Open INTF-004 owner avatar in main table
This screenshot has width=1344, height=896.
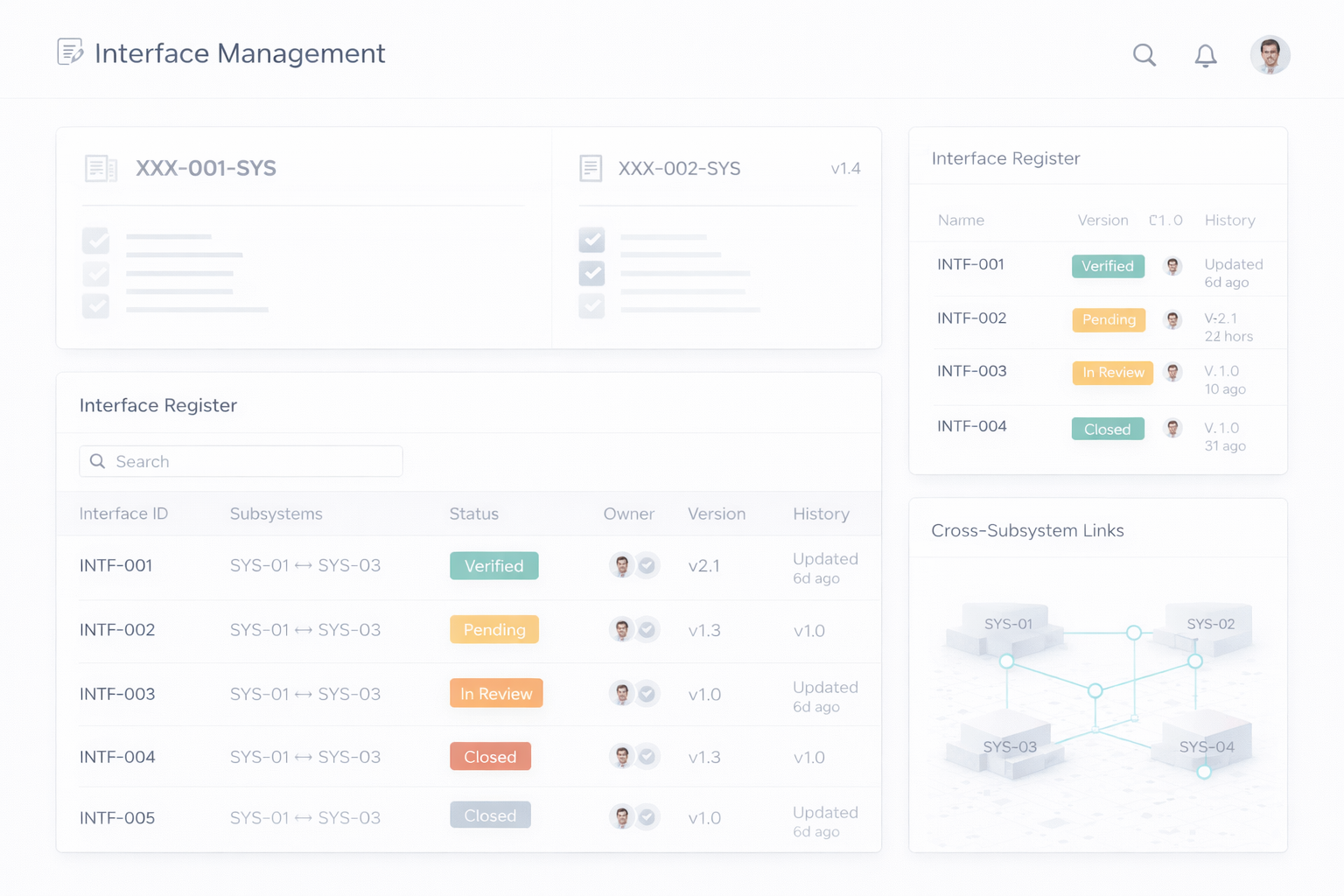(621, 756)
